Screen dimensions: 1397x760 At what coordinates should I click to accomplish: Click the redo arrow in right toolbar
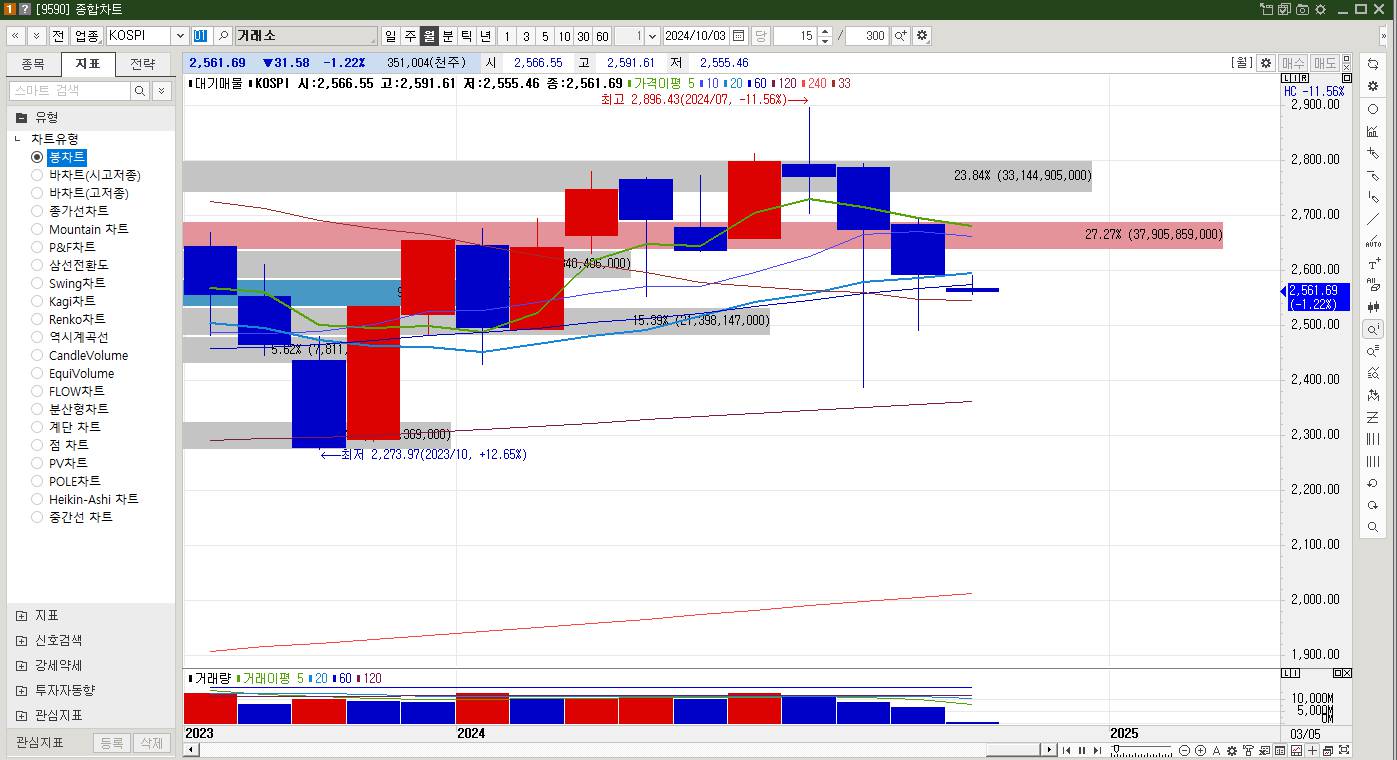1373,505
